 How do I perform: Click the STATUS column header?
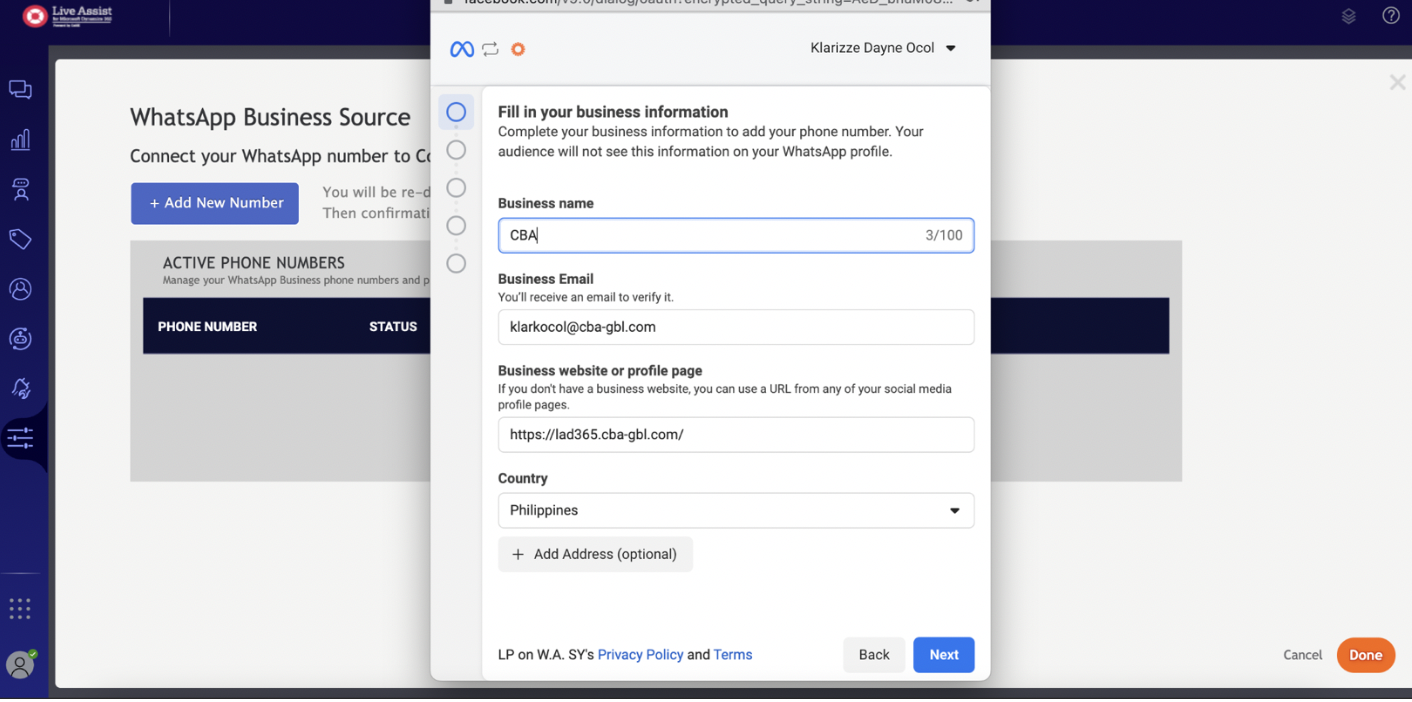pos(393,327)
